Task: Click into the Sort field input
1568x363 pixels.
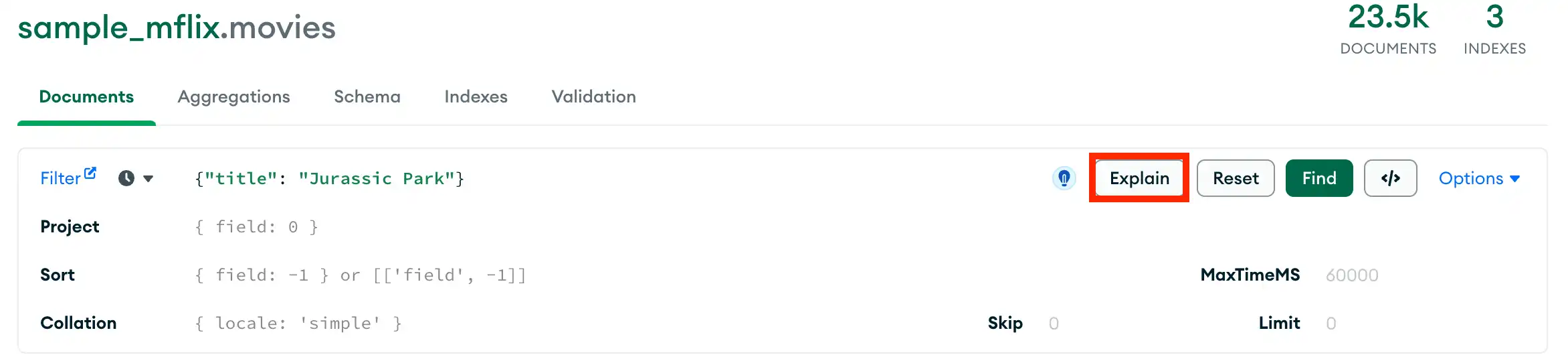Action: pos(602,275)
